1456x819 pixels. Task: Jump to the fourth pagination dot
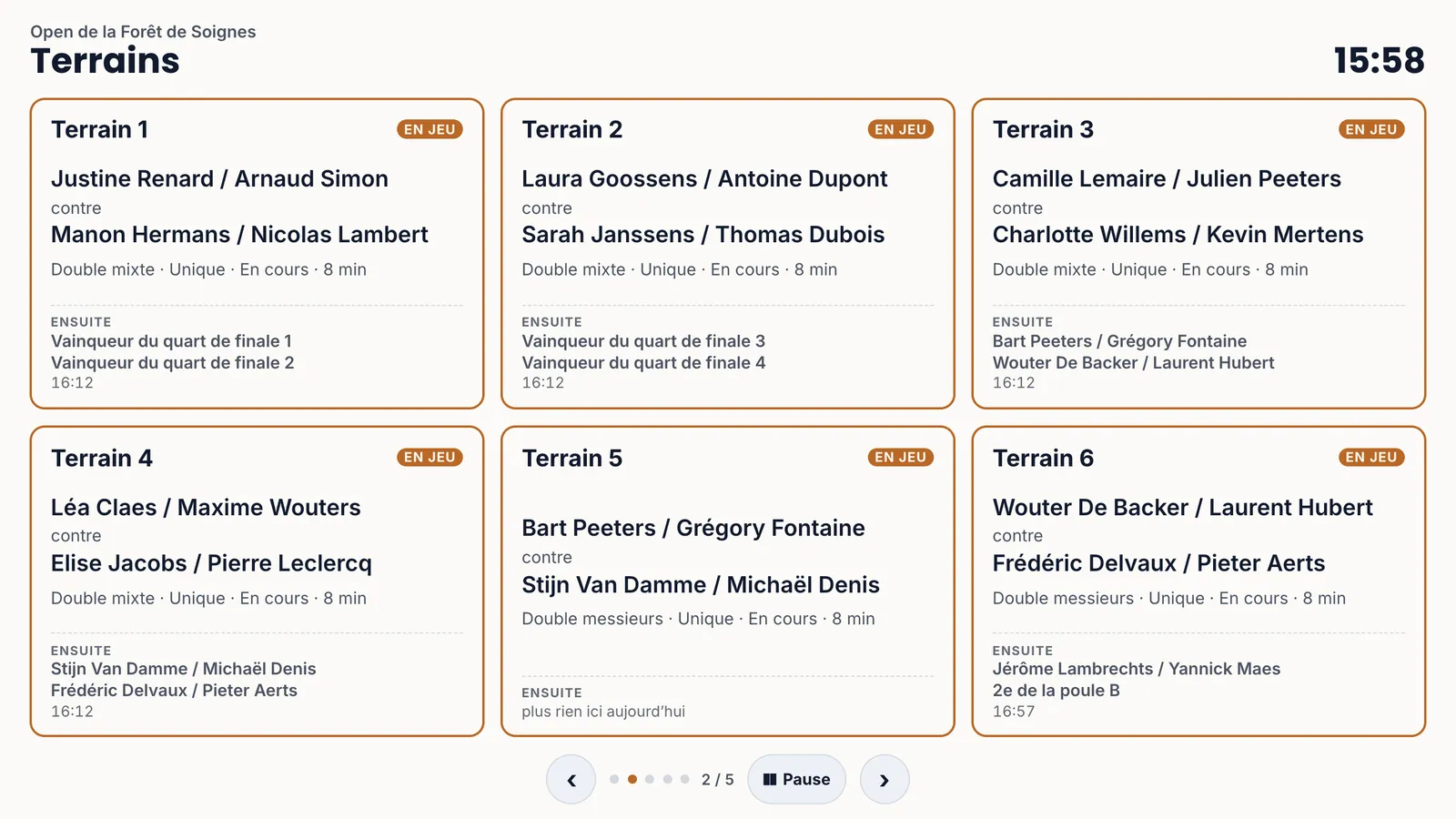(668, 779)
